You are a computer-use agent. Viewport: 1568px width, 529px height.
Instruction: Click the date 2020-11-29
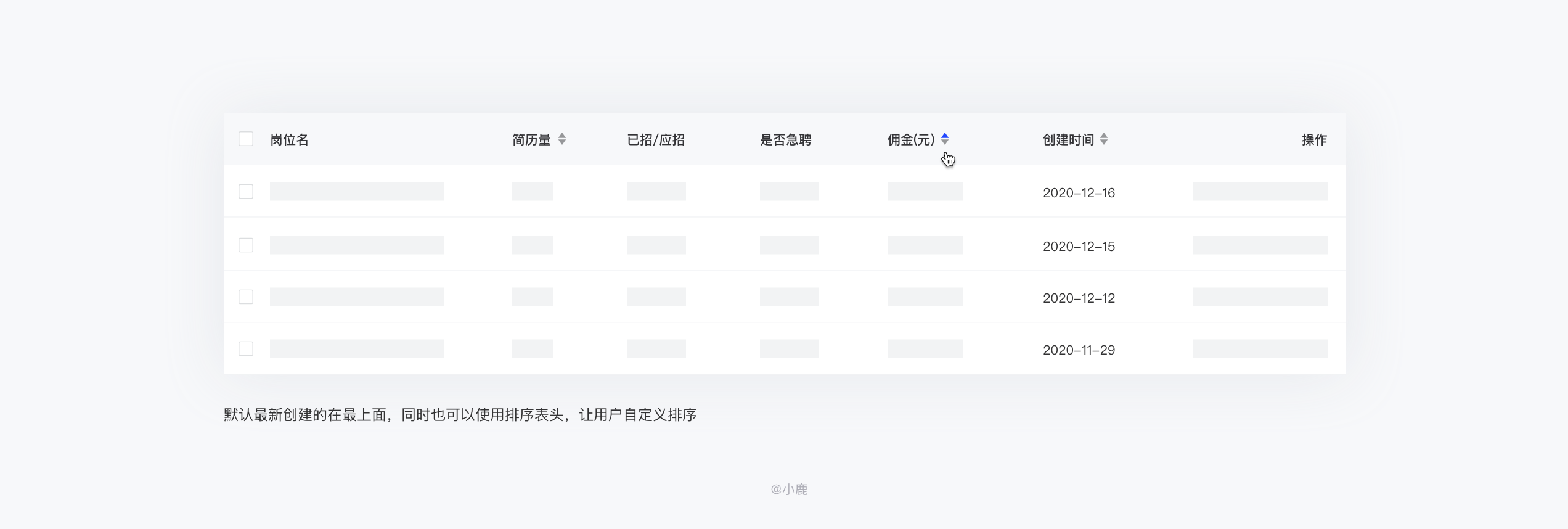coord(1079,350)
